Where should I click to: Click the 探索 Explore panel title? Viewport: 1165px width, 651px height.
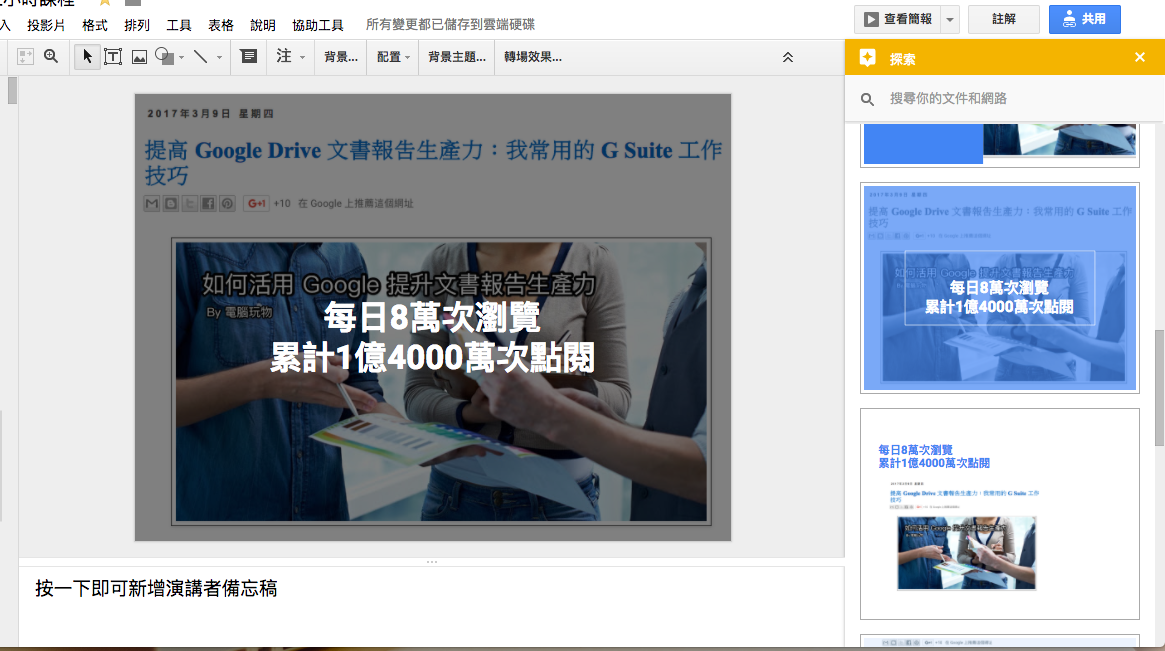(x=902, y=59)
